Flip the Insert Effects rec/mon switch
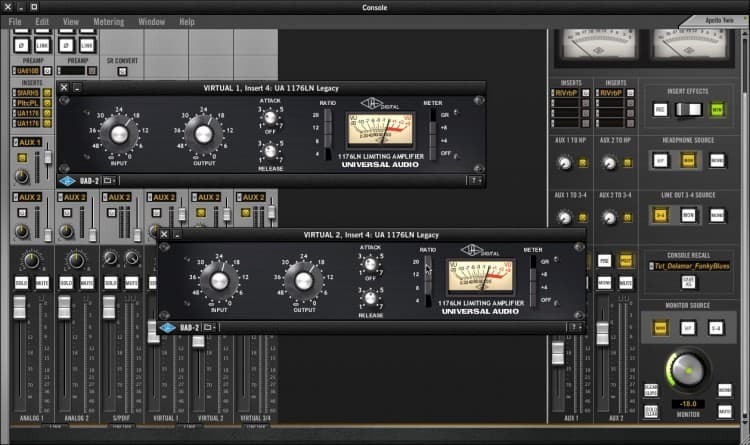 tap(688, 110)
